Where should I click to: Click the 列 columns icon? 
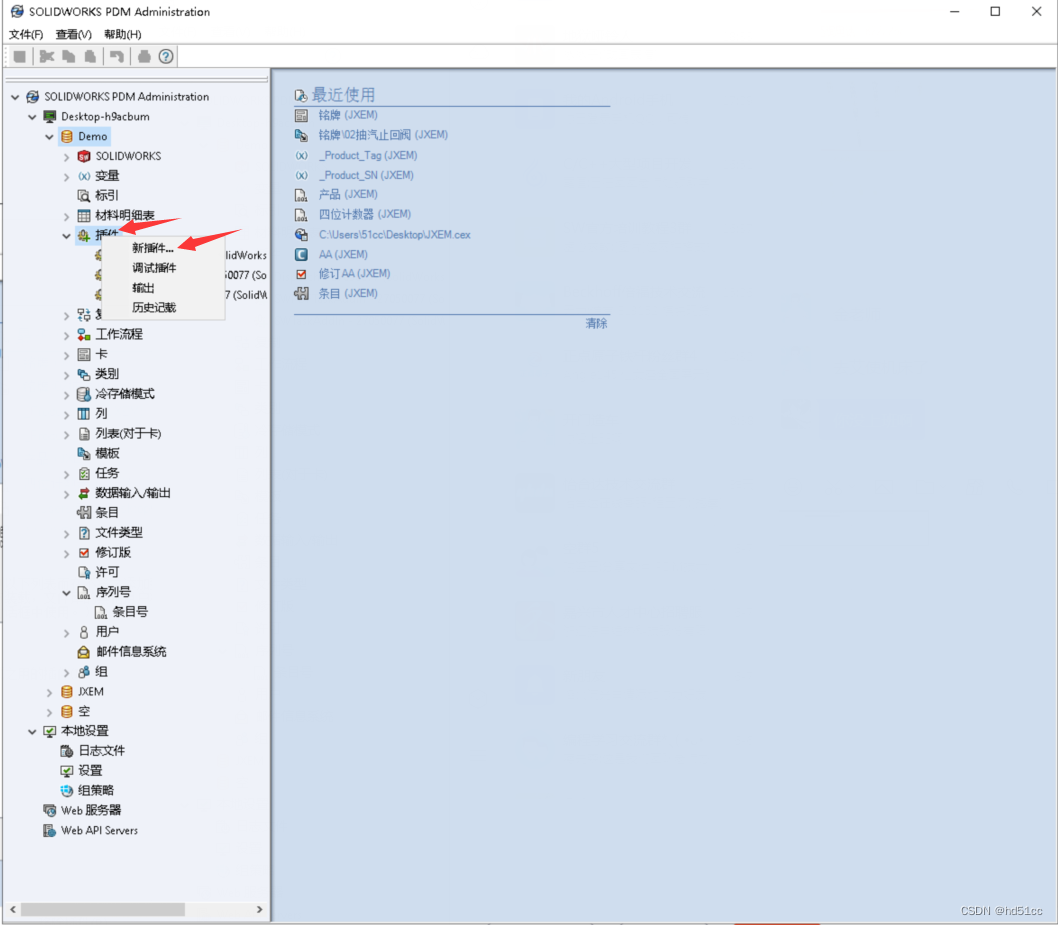click(84, 414)
